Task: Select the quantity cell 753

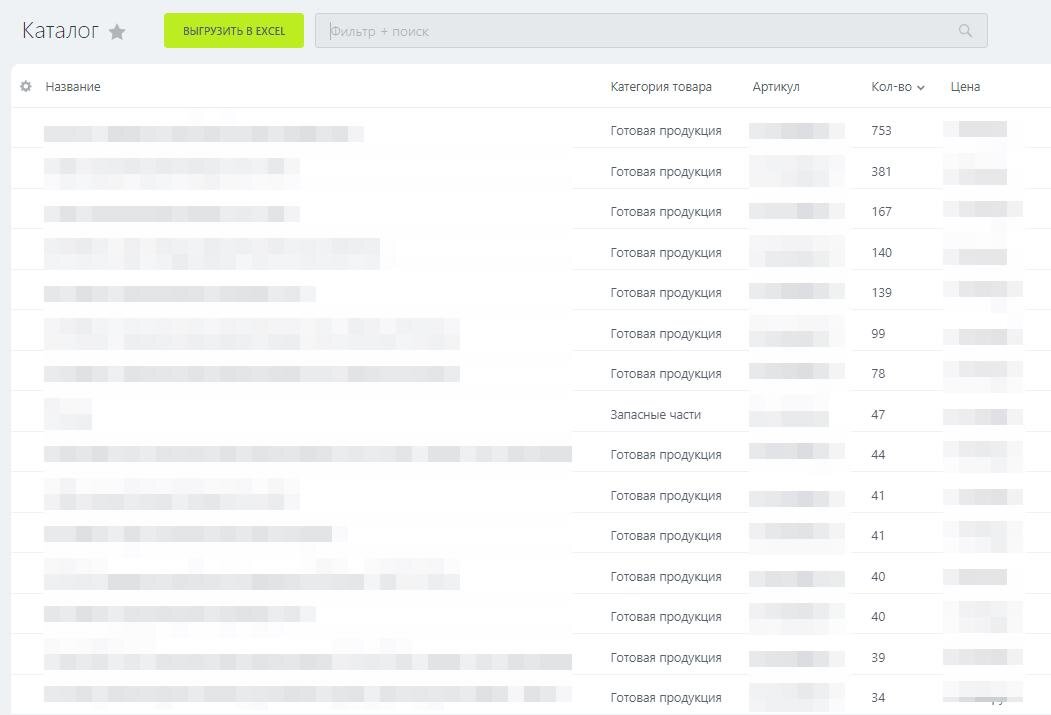Action: click(881, 131)
